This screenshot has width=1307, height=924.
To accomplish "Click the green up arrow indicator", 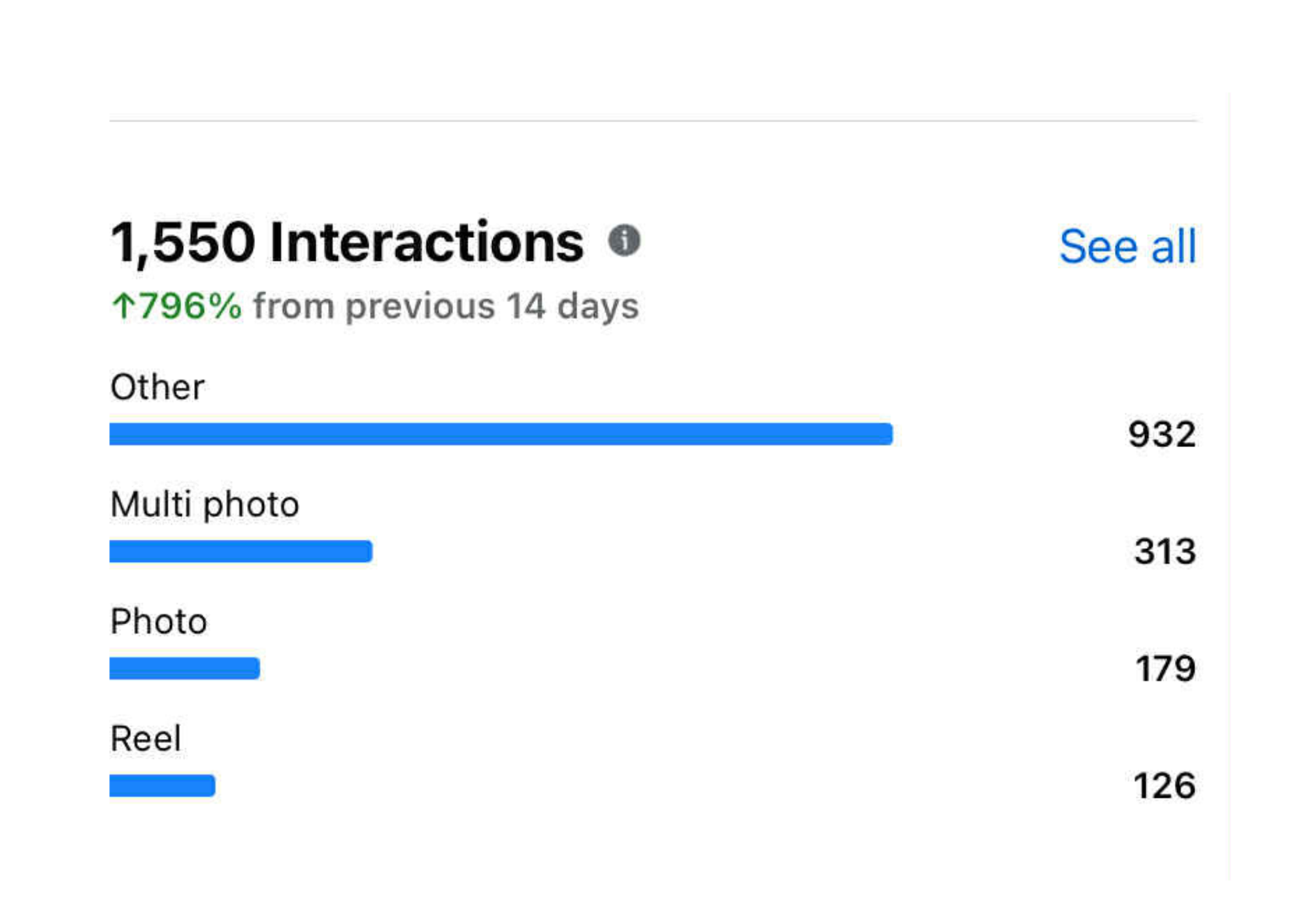I will [x=123, y=306].
